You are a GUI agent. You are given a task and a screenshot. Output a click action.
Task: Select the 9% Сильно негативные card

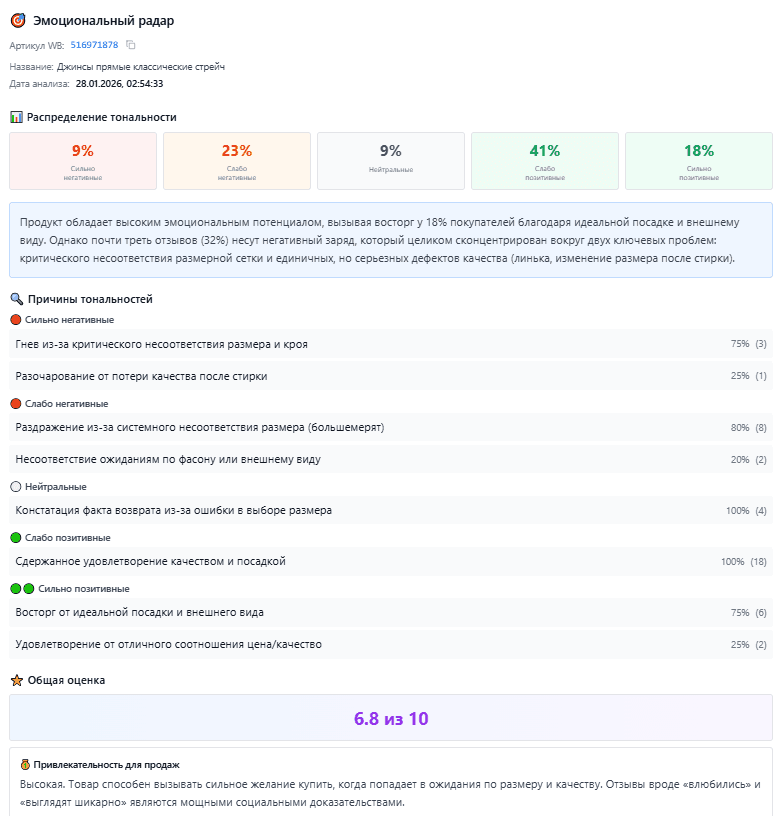coord(83,161)
